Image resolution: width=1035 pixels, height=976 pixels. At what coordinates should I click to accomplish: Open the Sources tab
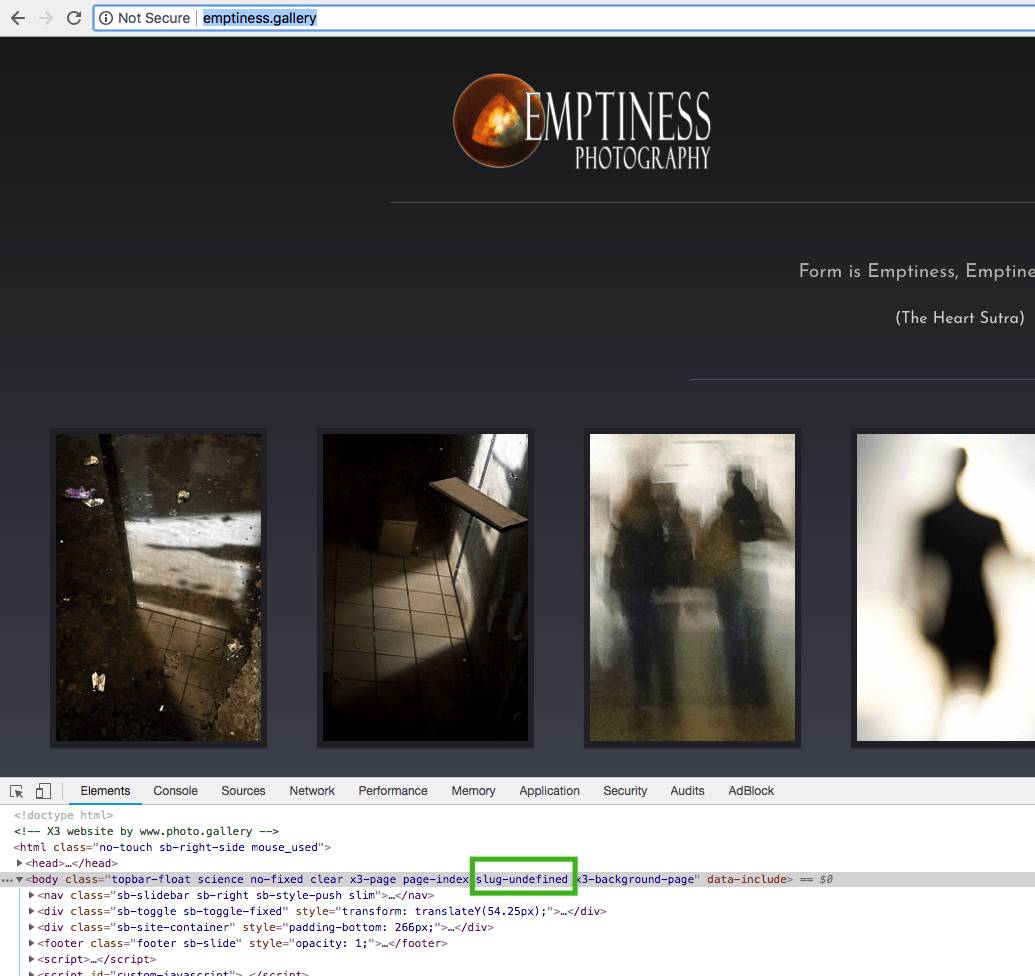coord(243,791)
